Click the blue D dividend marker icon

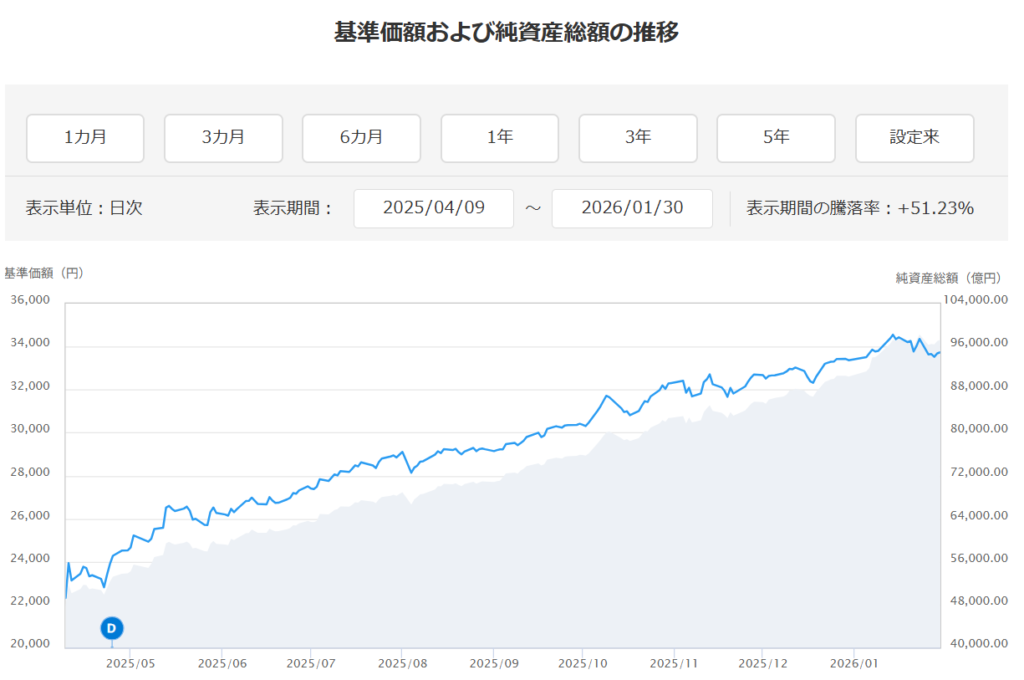click(112, 628)
